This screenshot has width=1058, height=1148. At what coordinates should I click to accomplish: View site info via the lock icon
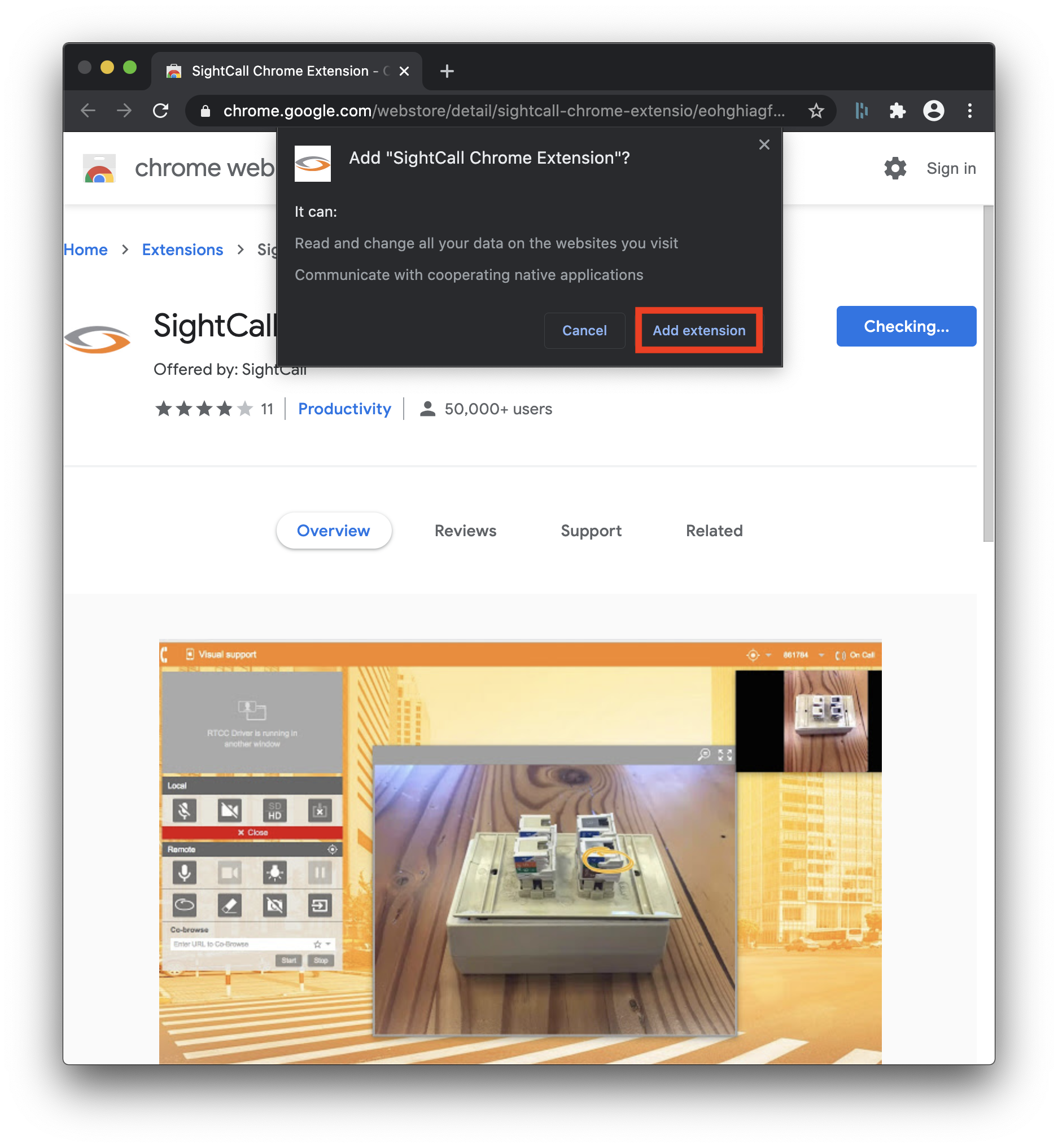point(206,111)
